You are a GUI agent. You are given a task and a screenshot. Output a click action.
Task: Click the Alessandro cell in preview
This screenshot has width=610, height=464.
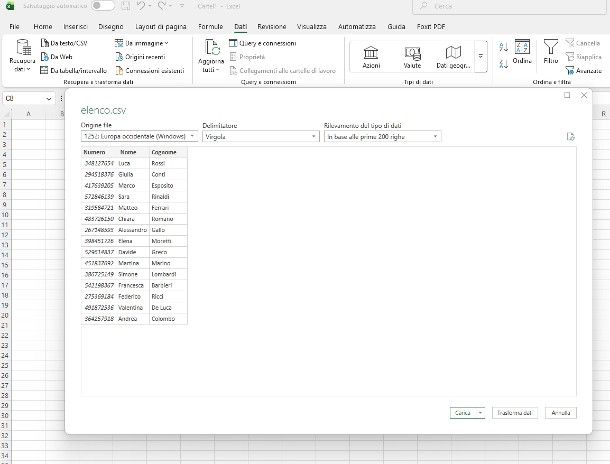coord(133,230)
